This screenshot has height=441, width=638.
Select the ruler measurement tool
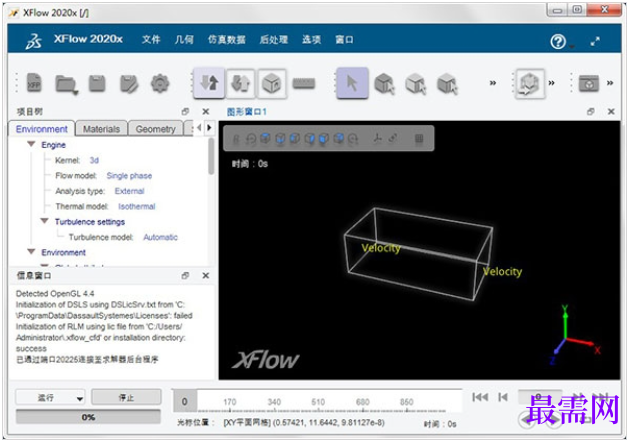(304, 83)
